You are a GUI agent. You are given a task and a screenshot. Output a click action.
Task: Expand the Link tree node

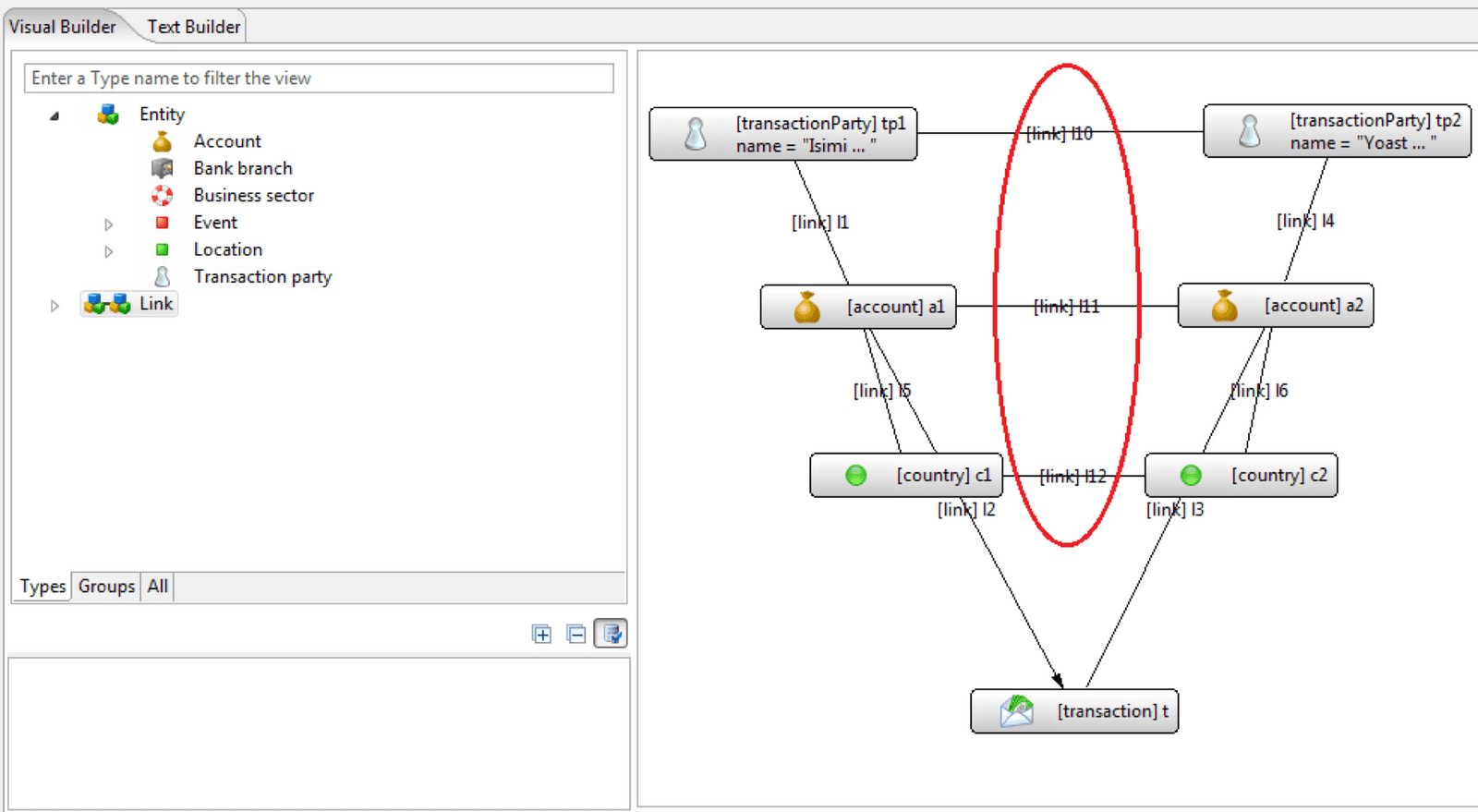(x=55, y=305)
